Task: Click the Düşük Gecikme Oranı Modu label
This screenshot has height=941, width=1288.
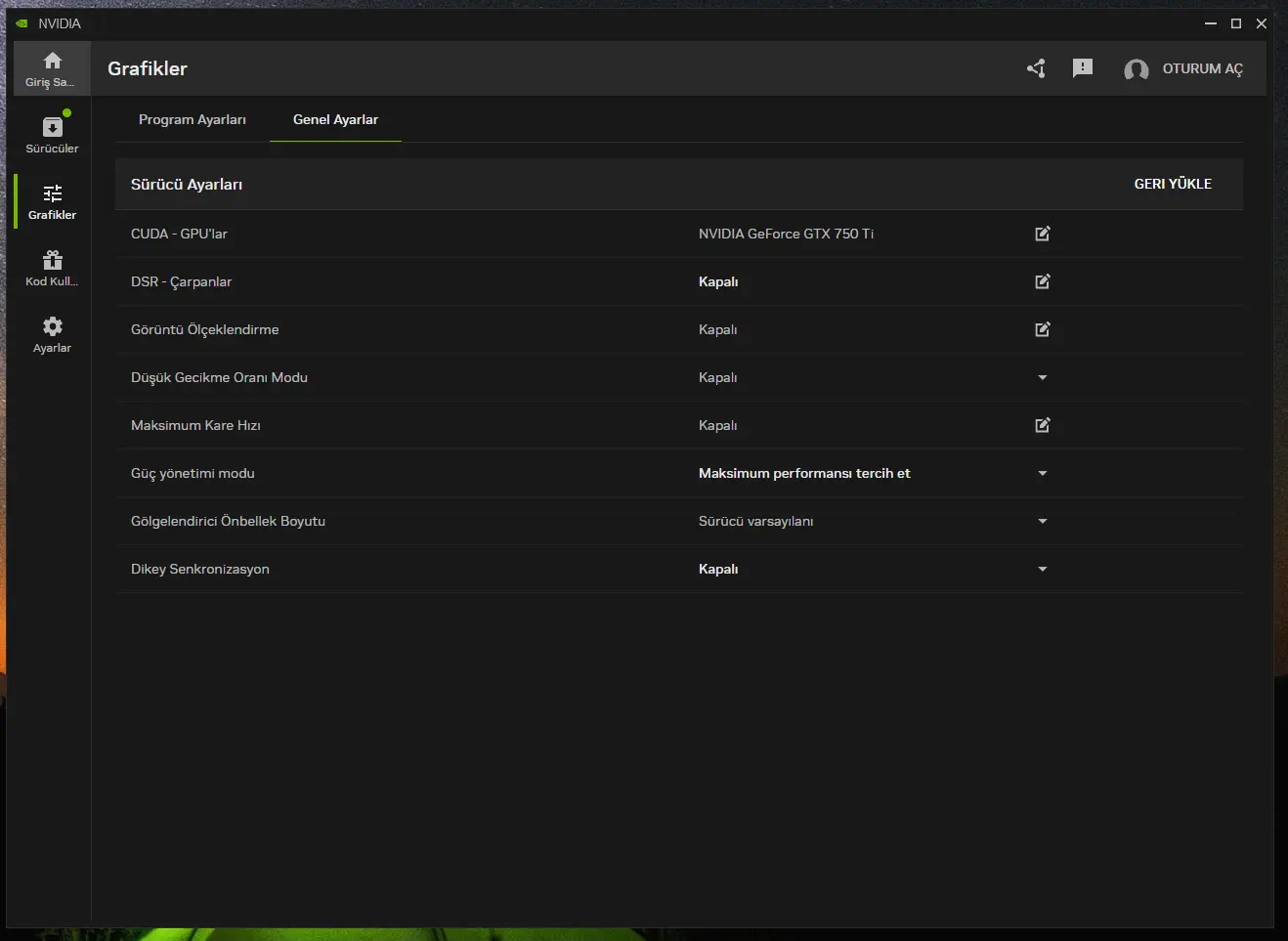Action: (219, 377)
